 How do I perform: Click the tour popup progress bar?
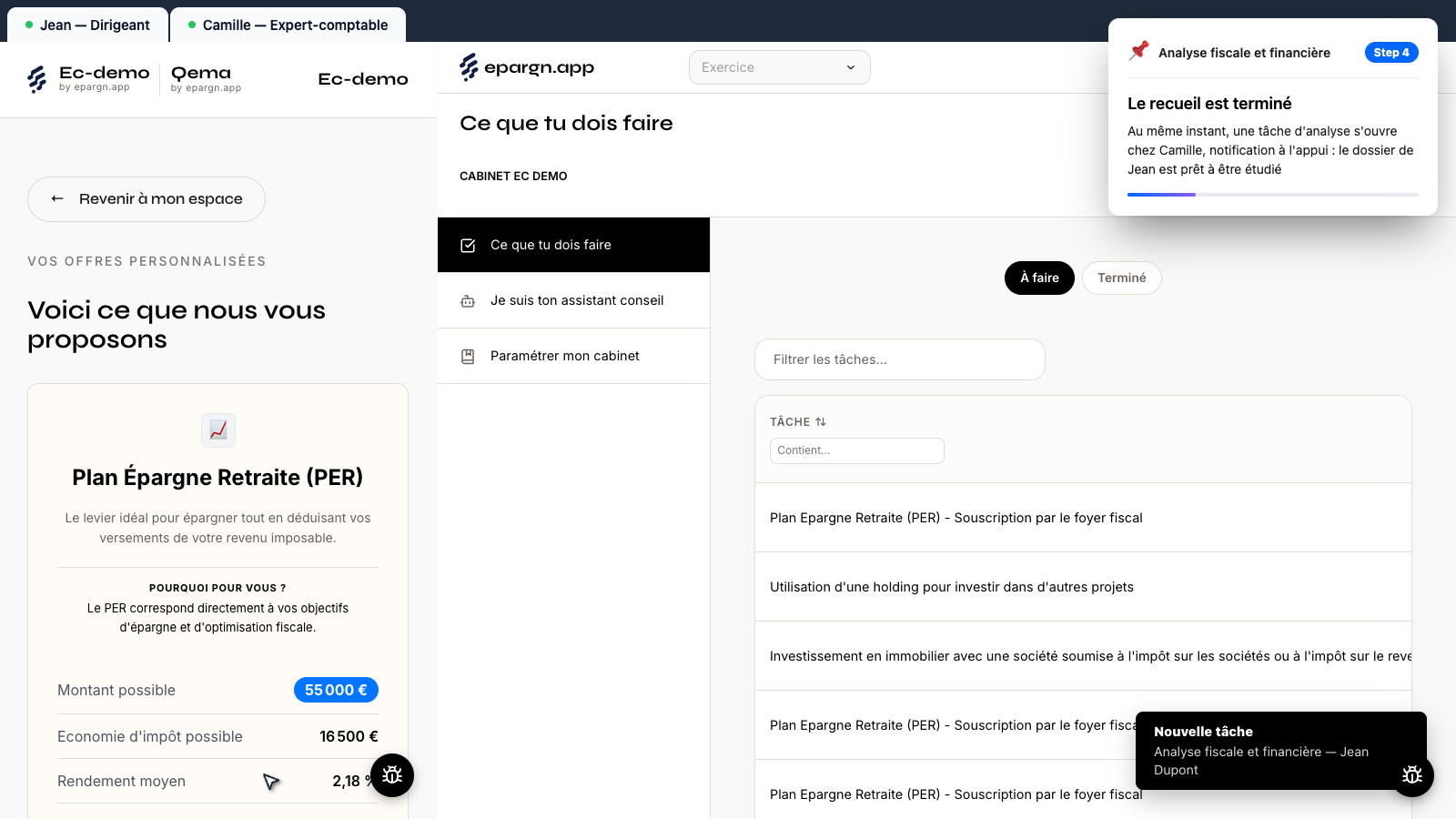(x=1273, y=195)
